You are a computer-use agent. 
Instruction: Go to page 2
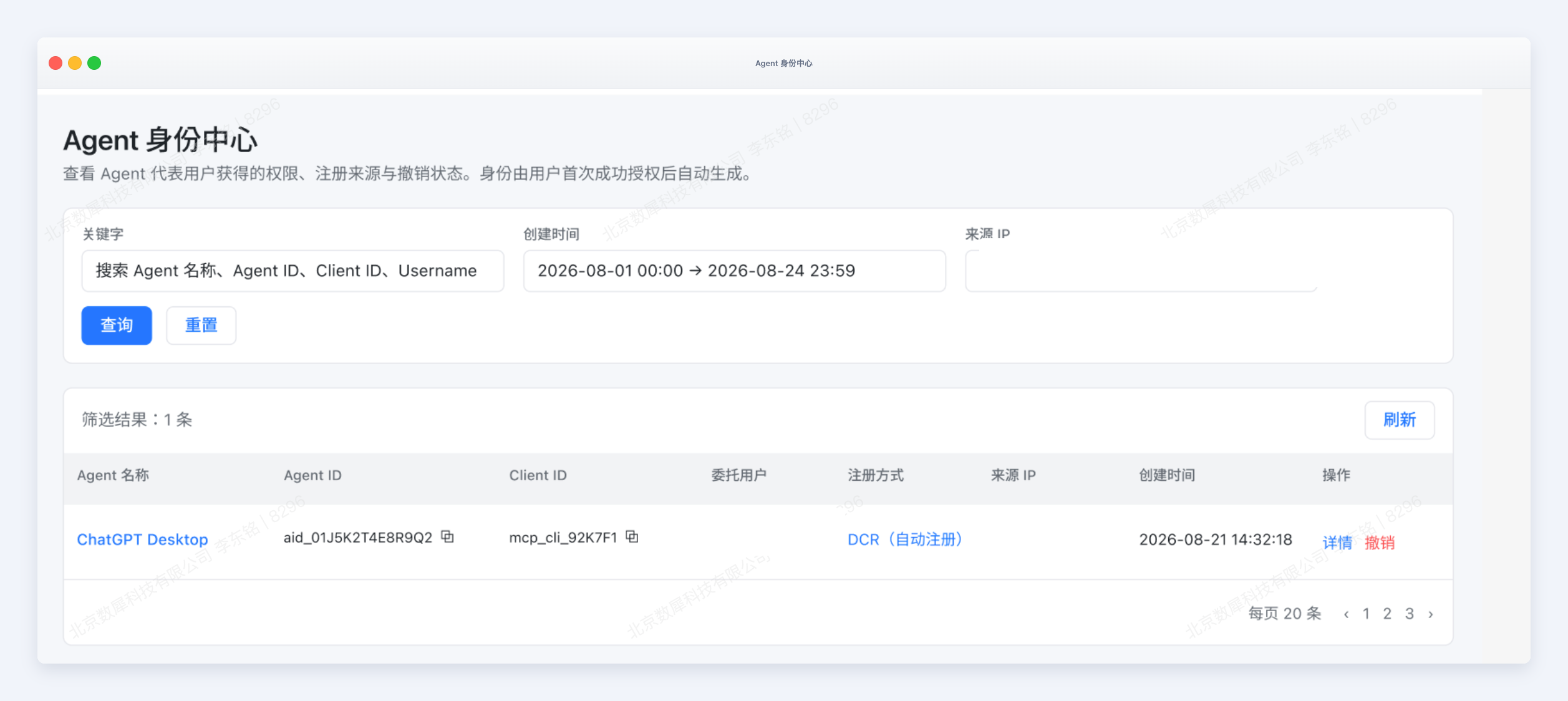pyautogui.click(x=1387, y=614)
